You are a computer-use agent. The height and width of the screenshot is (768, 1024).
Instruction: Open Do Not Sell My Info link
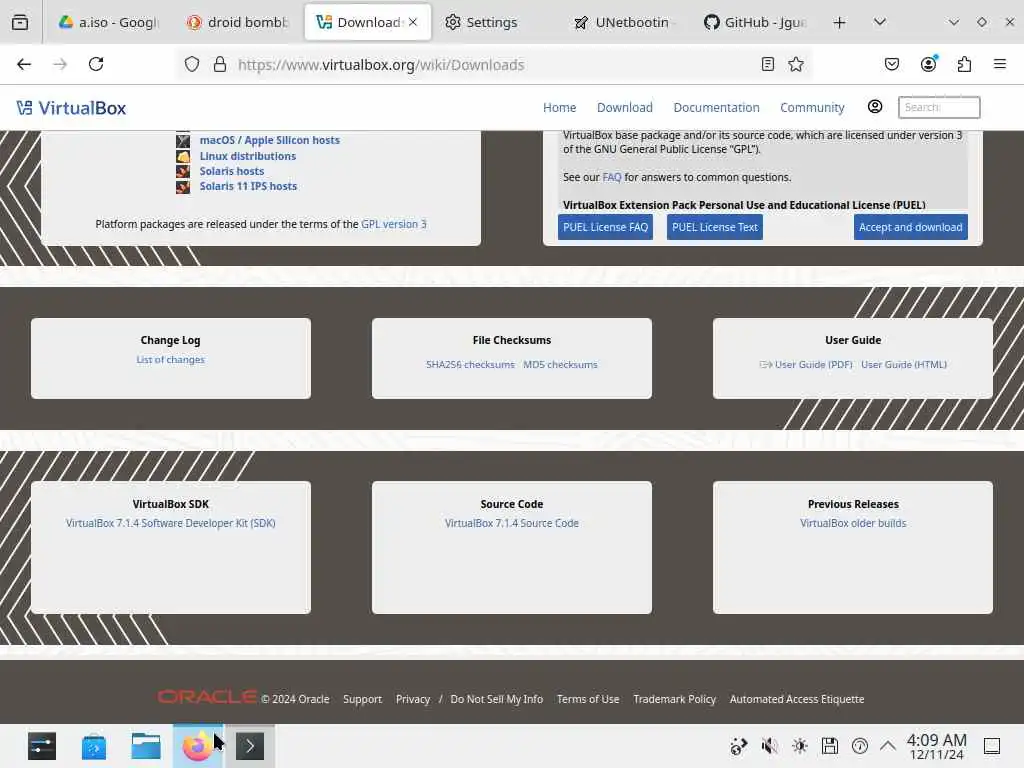[496, 699]
